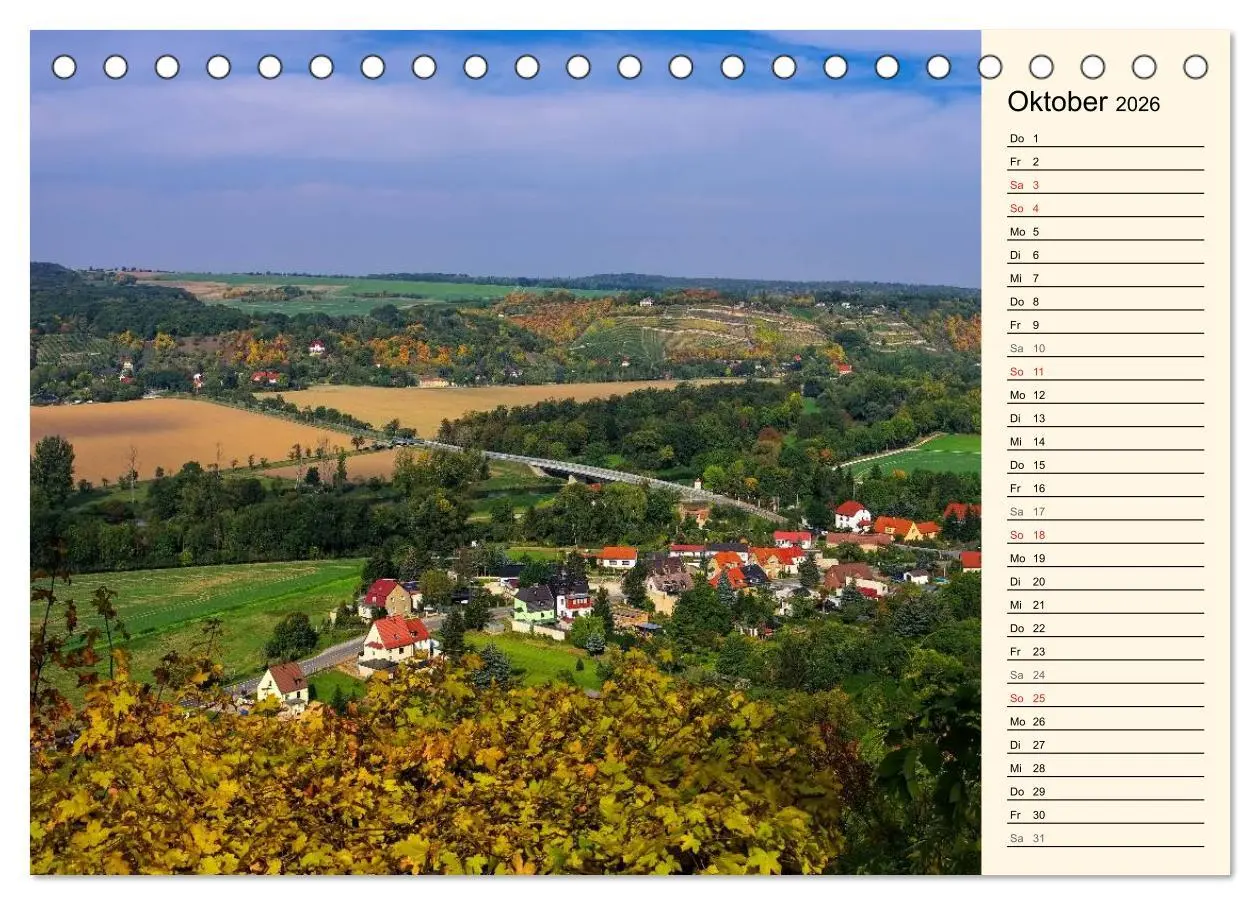Select the 'Mo 5' date row

click(1105, 231)
